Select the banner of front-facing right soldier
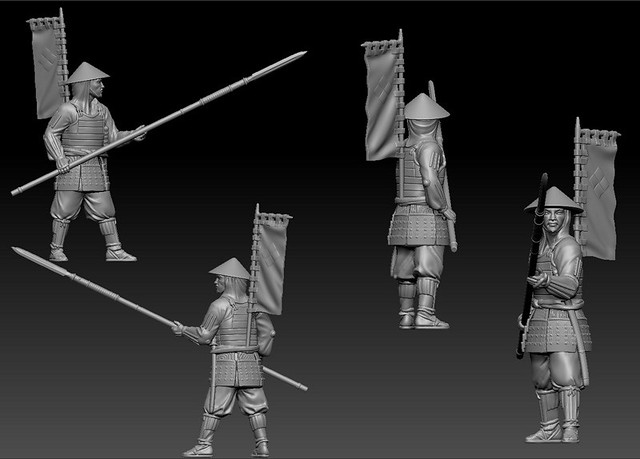This screenshot has width=640, height=459. tap(597, 200)
